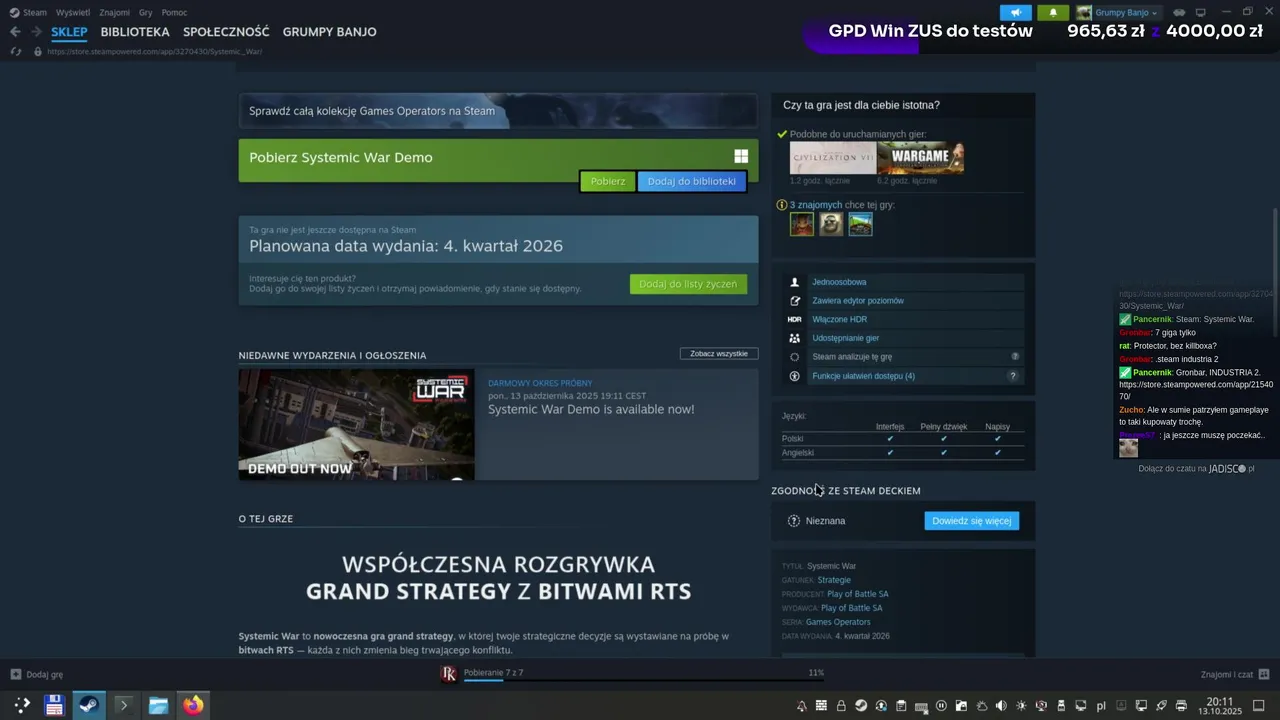Click the first friend avatar wanting this game

coord(802,224)
